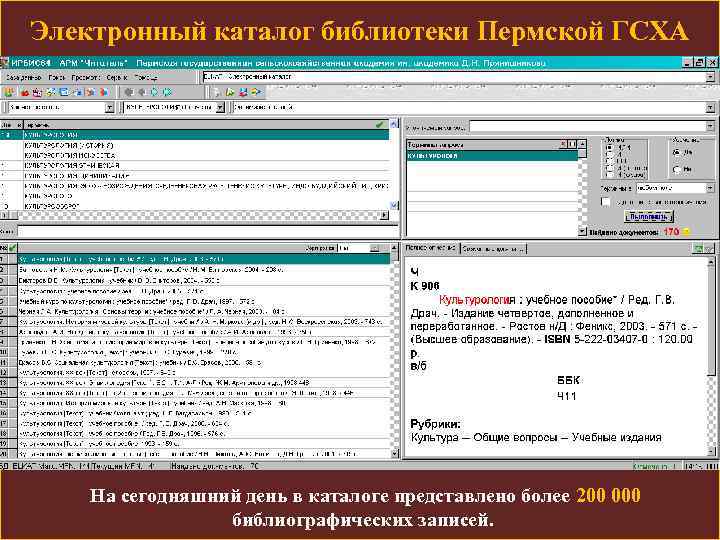Select Усечение radio option Да
This screenshot has width=720, height=540.
pyautogui.click(x=676, y=152)
